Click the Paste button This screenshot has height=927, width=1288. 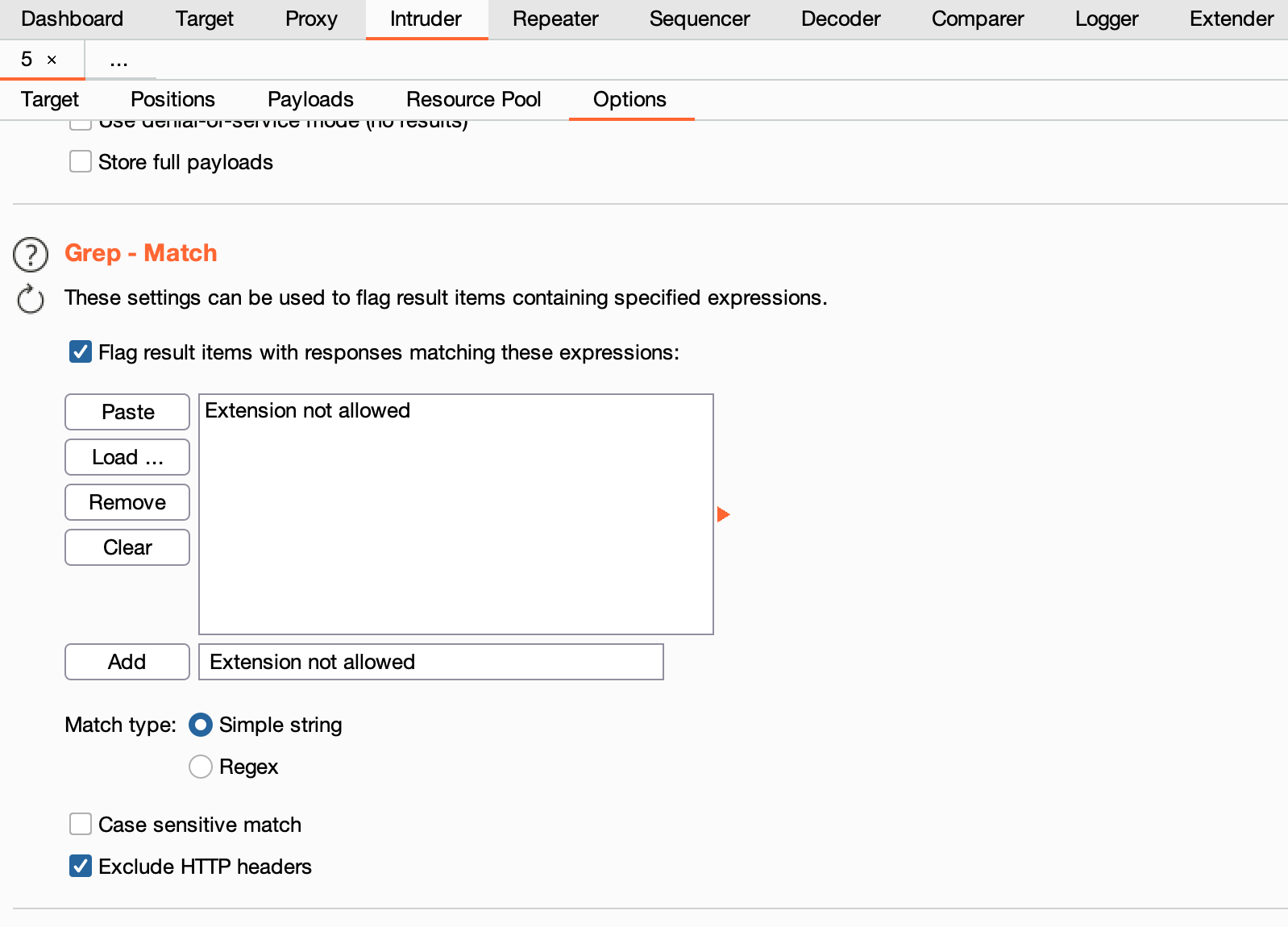point(127,412)
